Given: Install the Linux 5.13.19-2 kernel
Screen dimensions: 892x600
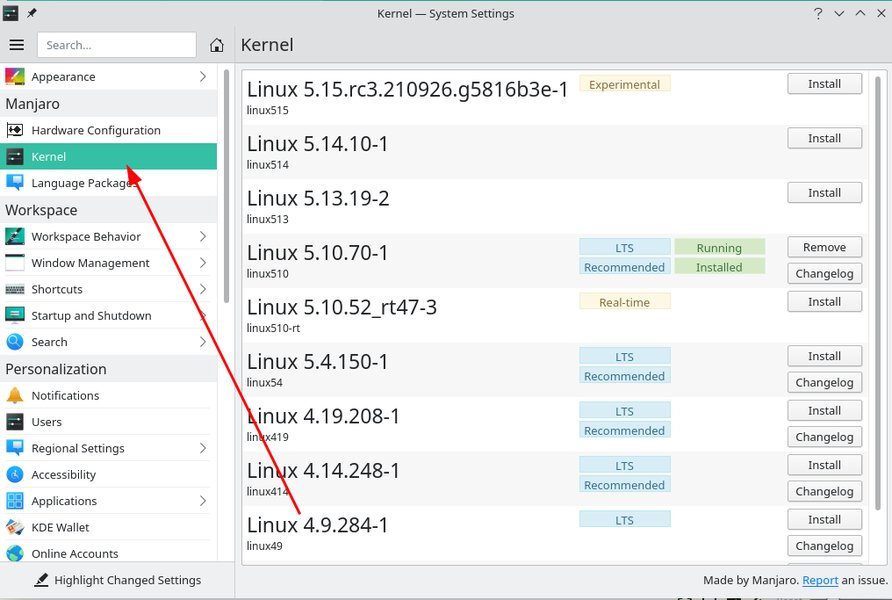Looking at the screenshot, I should point(824,193).
